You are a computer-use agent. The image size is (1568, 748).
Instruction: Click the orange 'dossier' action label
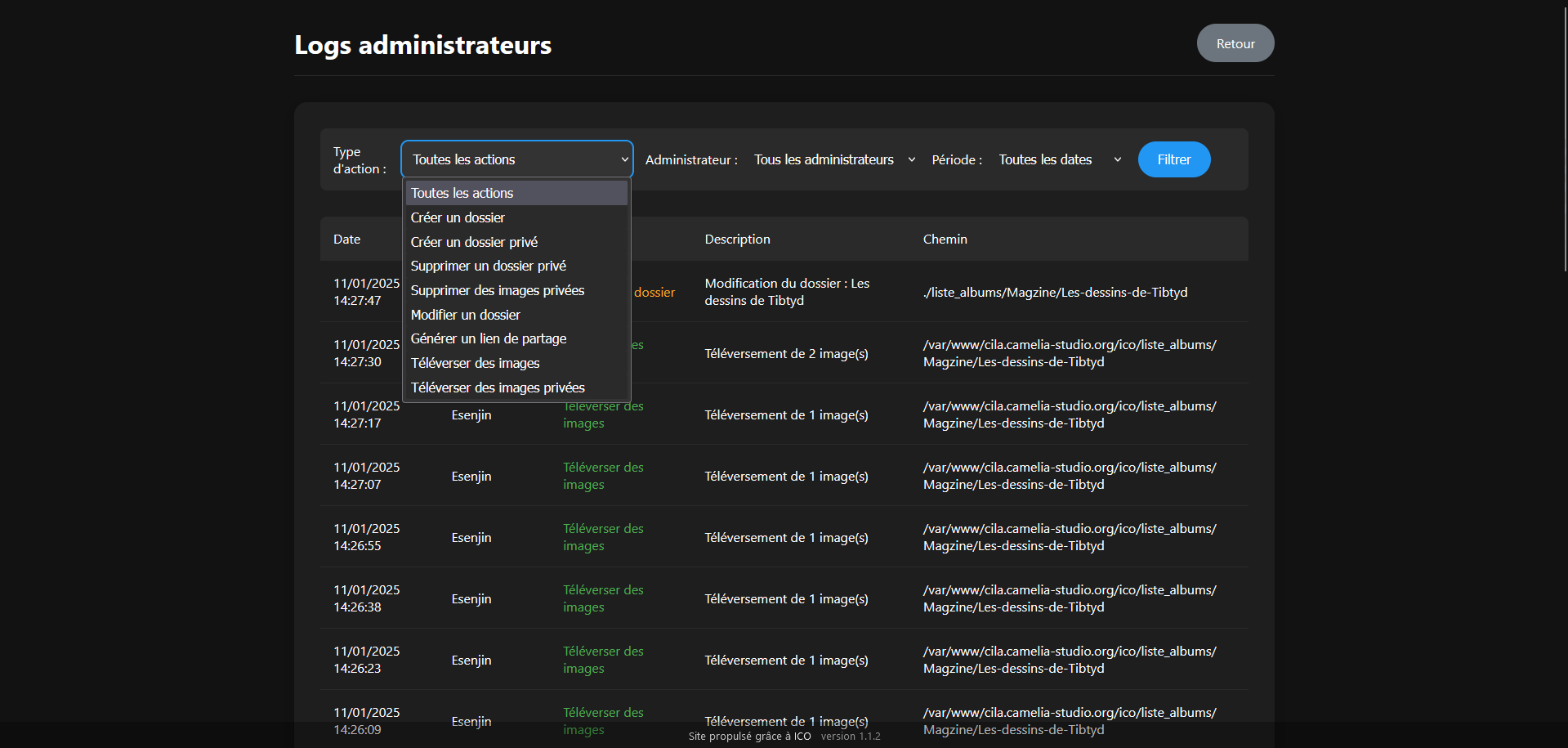654,292
